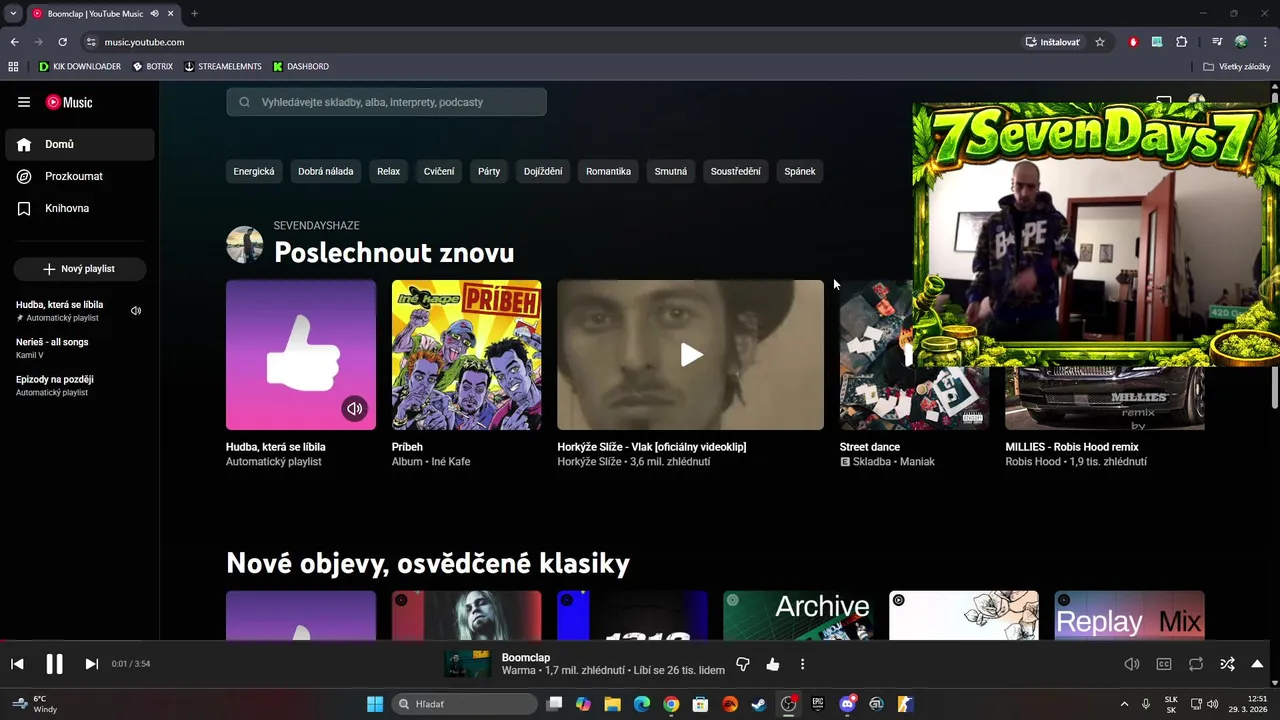The image size is (1280, 720).
Task: Select the Soustředění mood chip
Action: tap(736, 171)
